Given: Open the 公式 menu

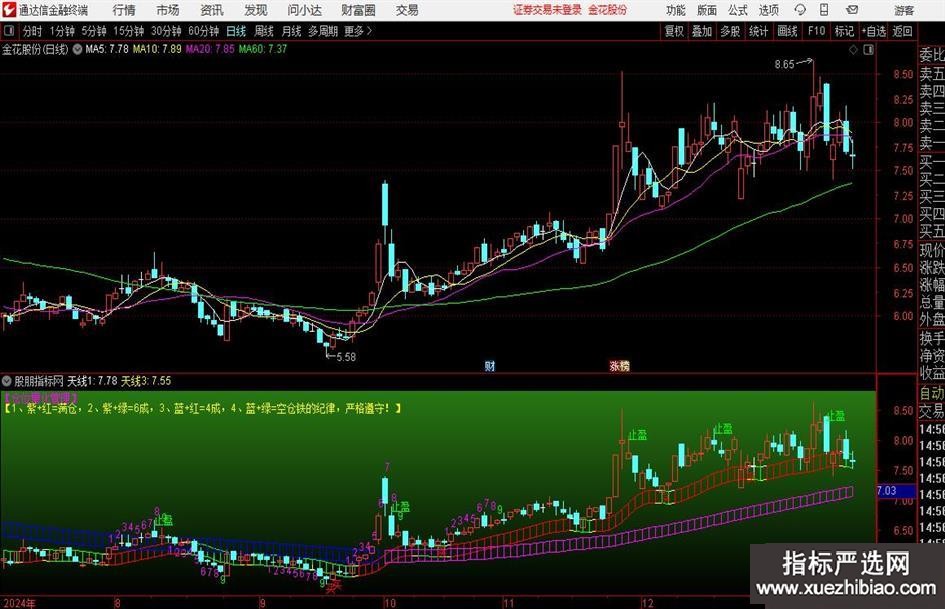Looking at the screenshot, I should 737,10.
